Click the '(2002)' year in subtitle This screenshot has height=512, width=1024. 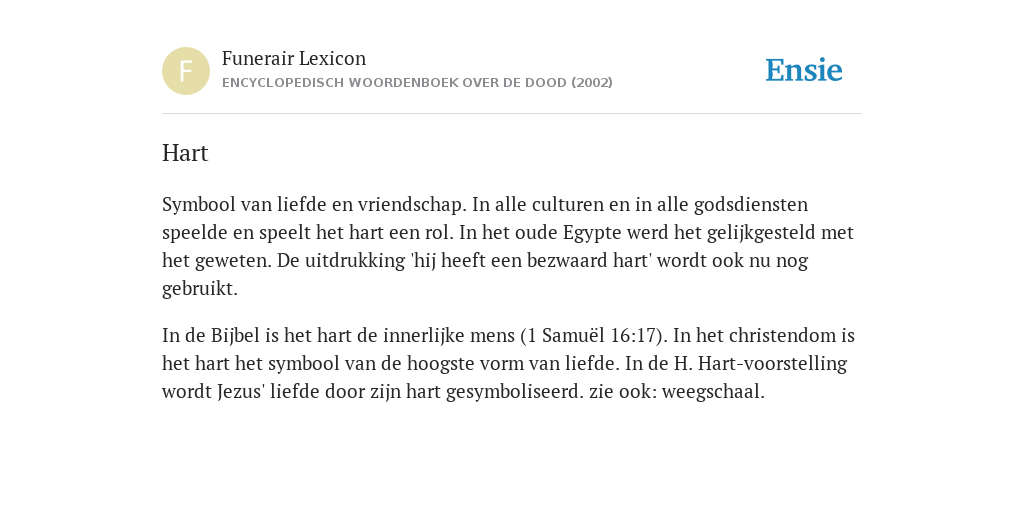[592, 83]
